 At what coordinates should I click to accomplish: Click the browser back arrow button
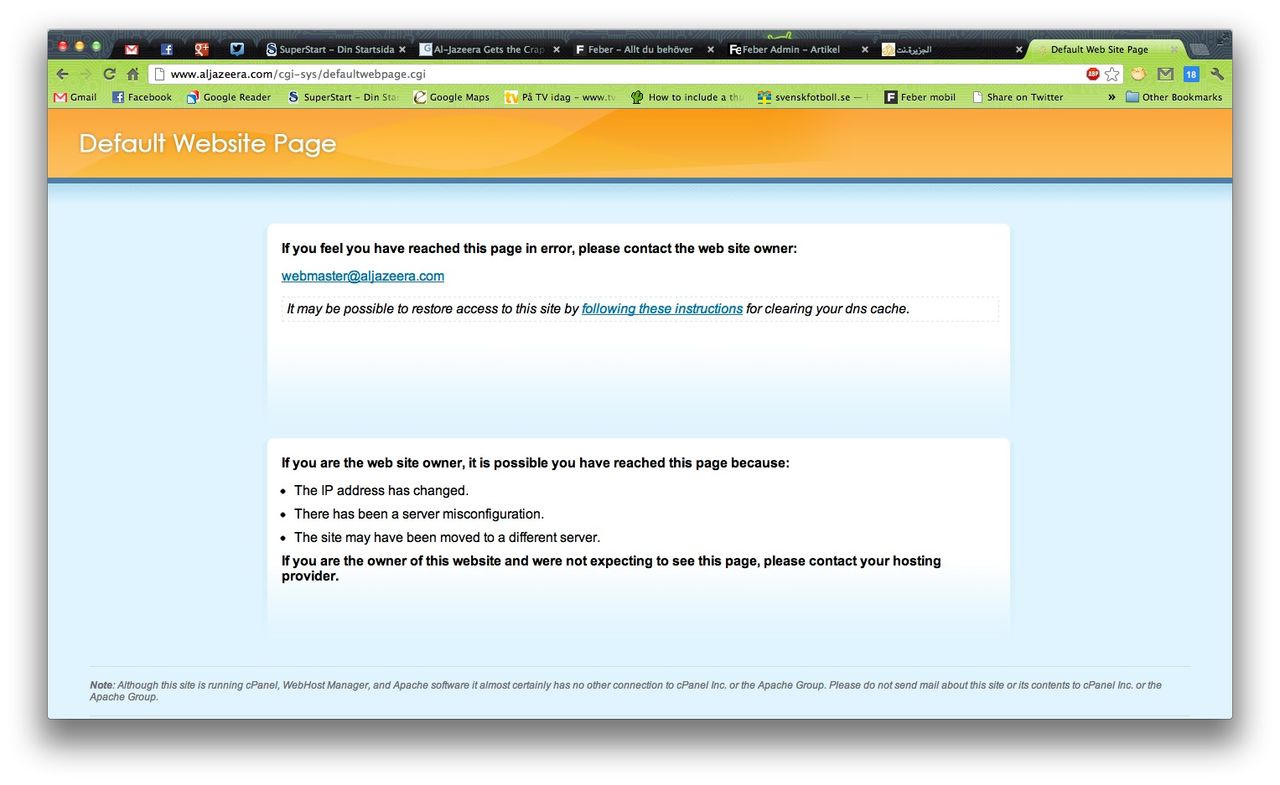pos(62,74)
